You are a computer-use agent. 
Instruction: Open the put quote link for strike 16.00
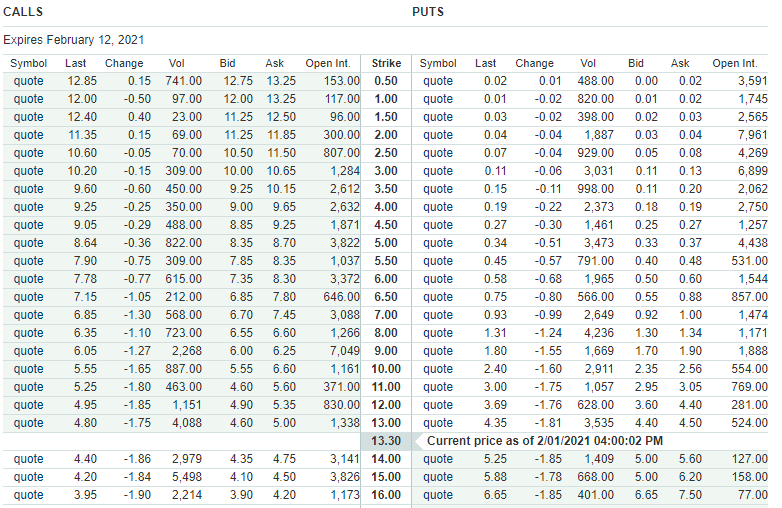[x=438, y=495]
